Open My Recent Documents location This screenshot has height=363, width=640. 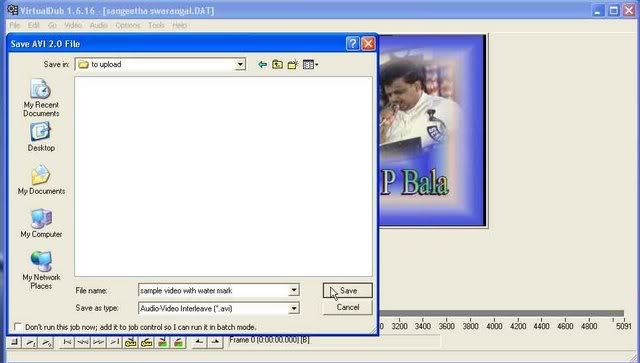point(41,98)
